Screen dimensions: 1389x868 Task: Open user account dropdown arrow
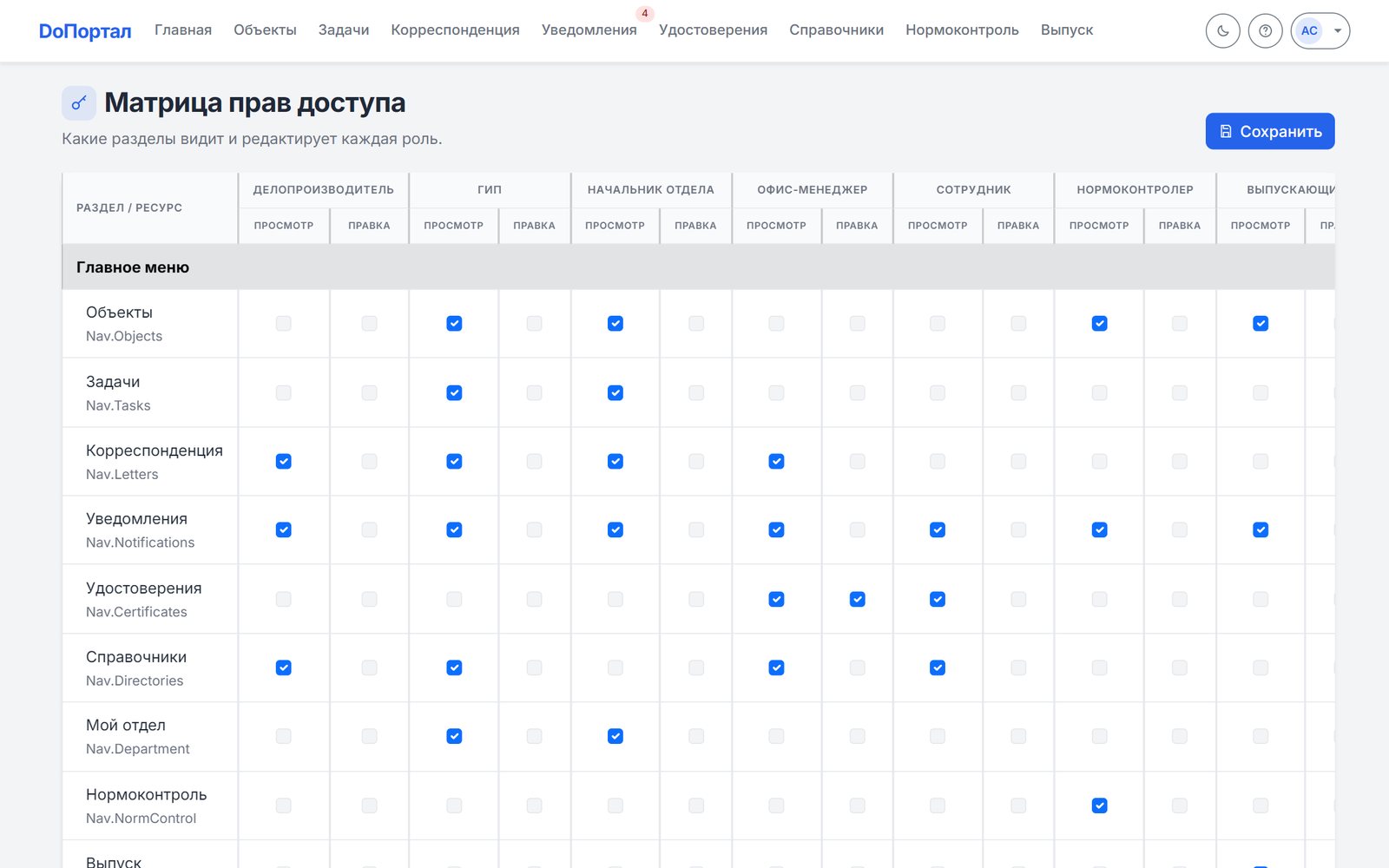pos(1338,31)
